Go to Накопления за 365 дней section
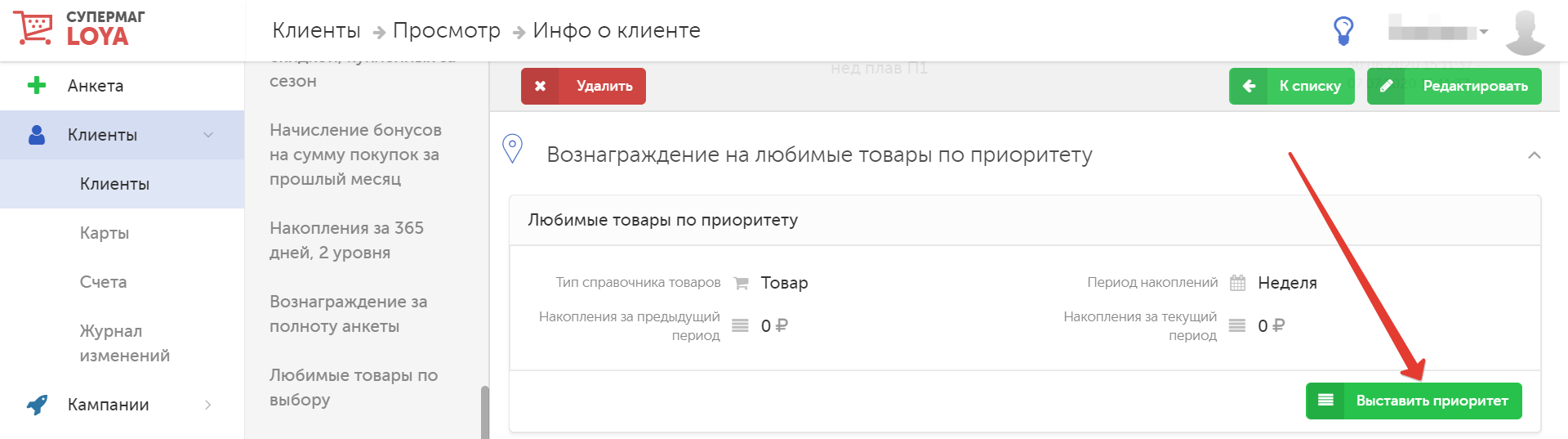 point(346,240)
